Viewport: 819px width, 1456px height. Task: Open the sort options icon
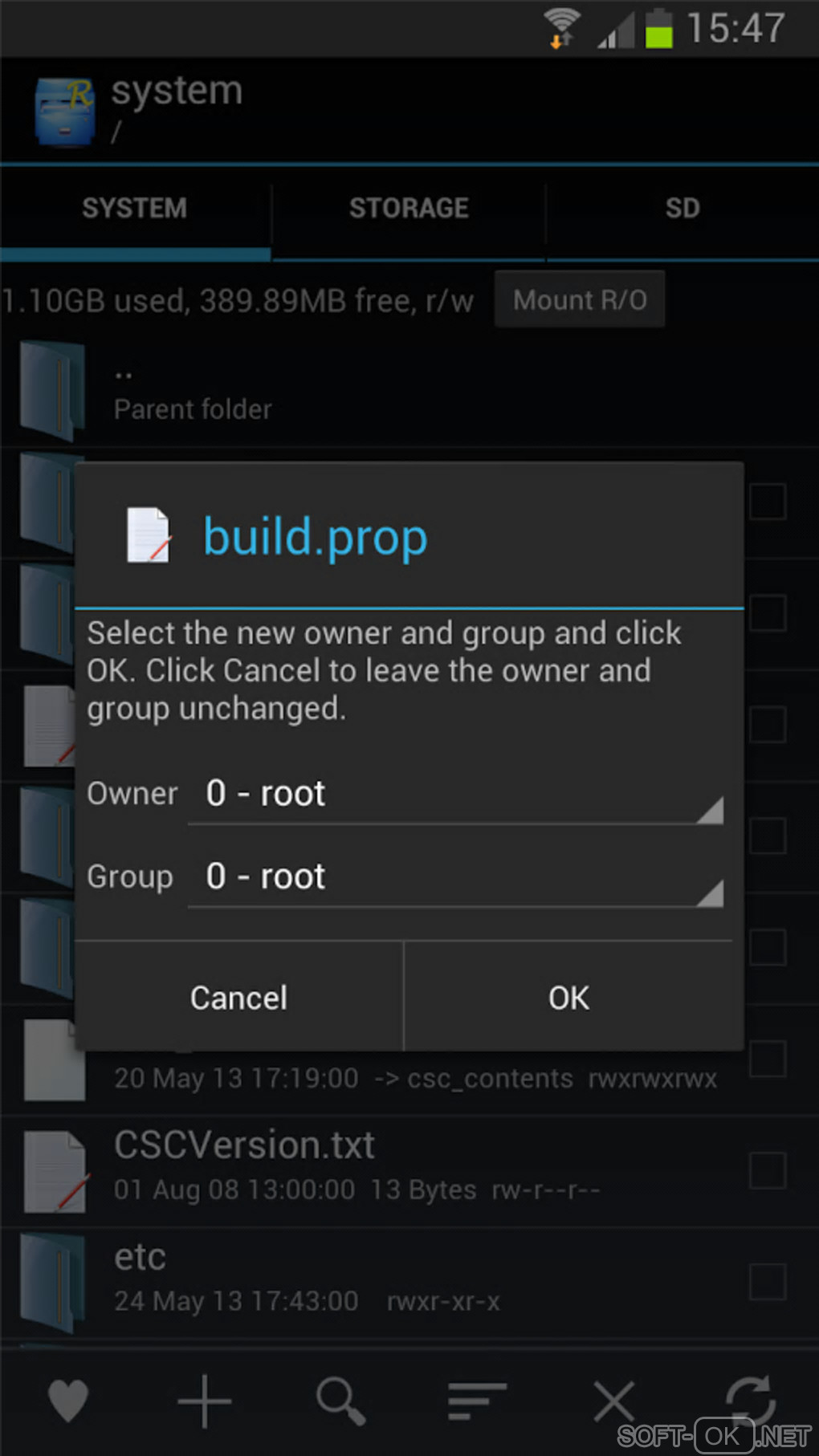[x=477, y=1401]
